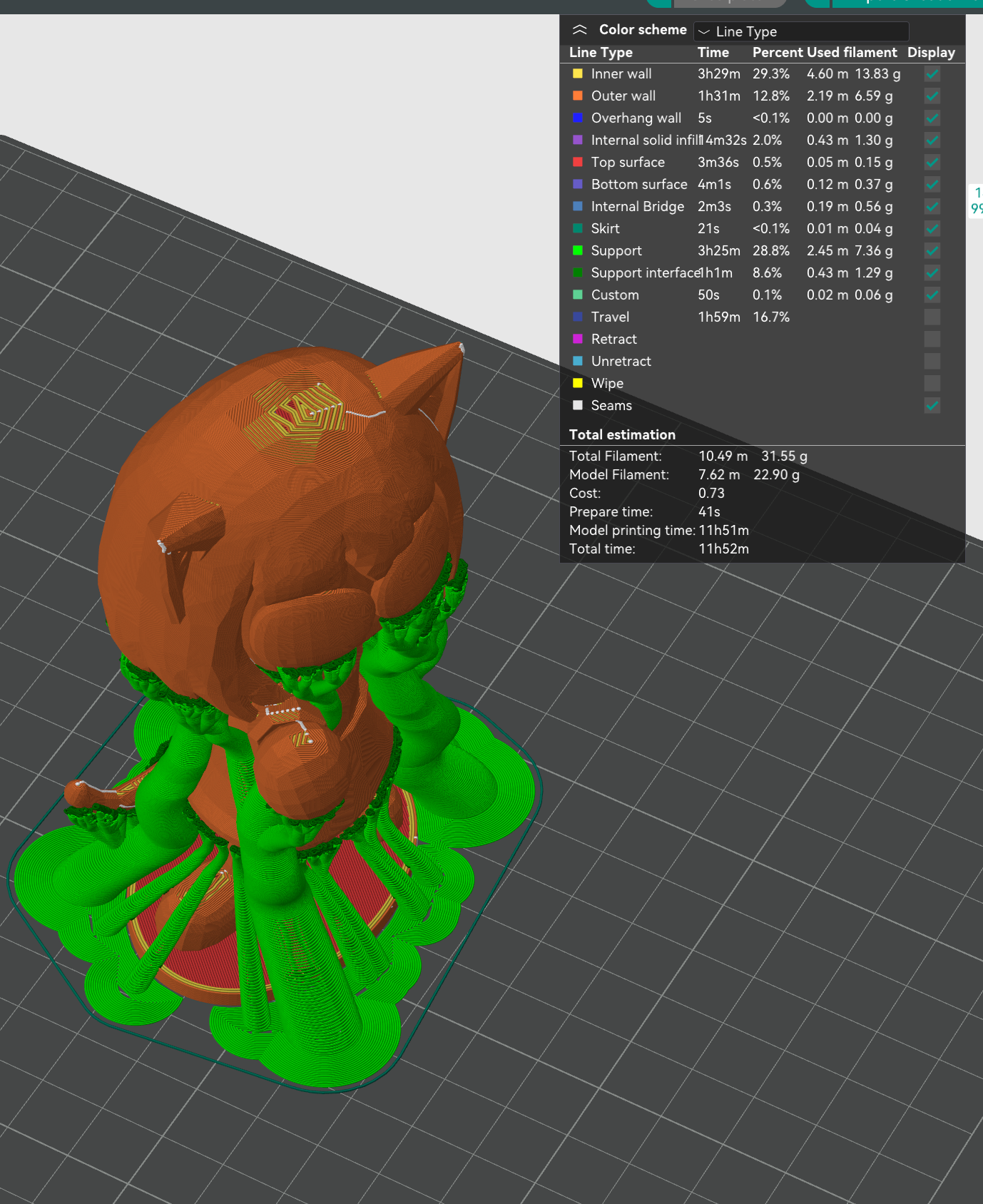The image size is (983, 1204).
Task: Disable Custom line type display
Action: [932, 295]
